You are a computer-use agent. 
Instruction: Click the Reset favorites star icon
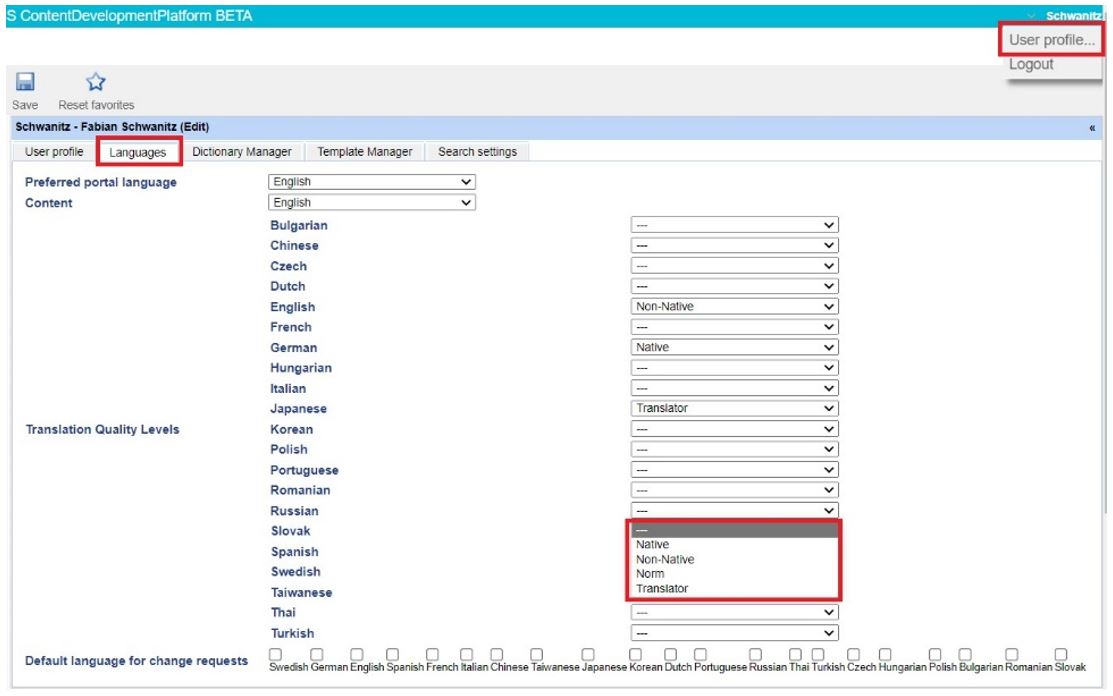95,83
